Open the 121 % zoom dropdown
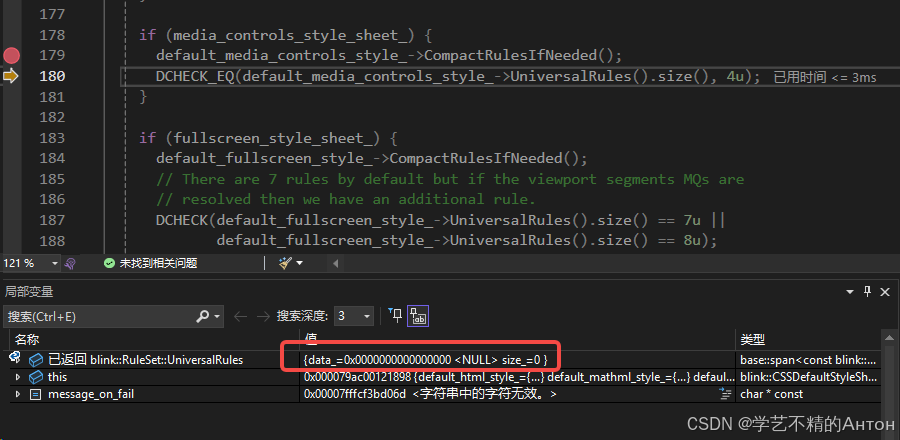 click(x=55, y=263)
